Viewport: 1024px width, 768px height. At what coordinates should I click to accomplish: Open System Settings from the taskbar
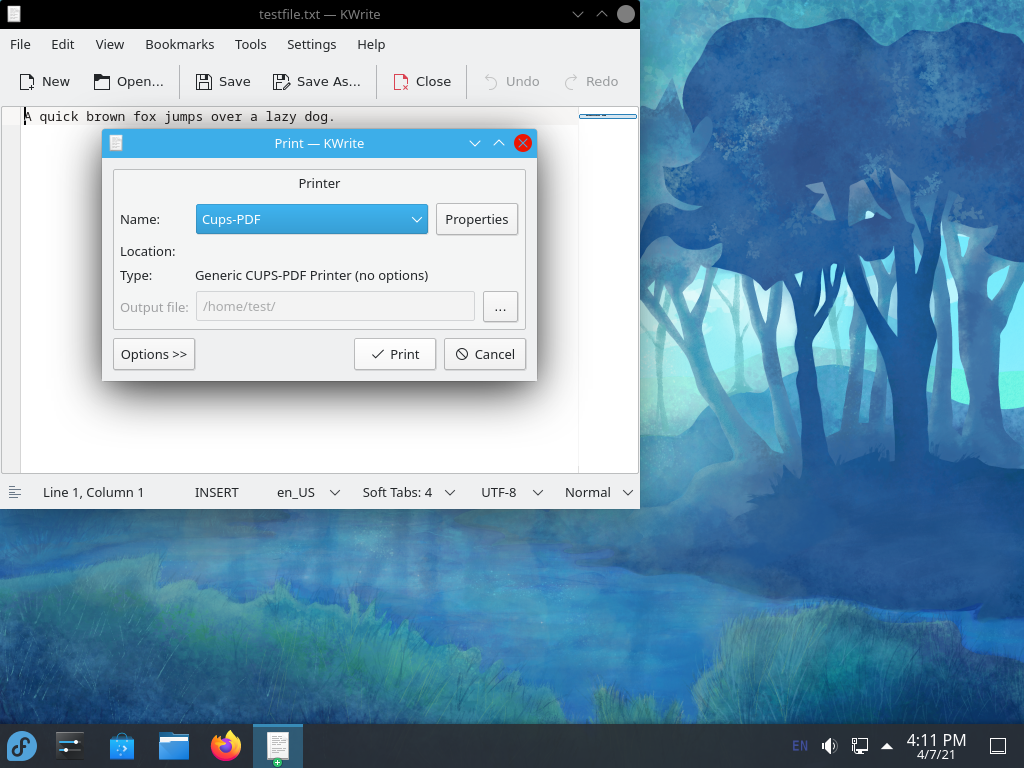pos(69,746)
